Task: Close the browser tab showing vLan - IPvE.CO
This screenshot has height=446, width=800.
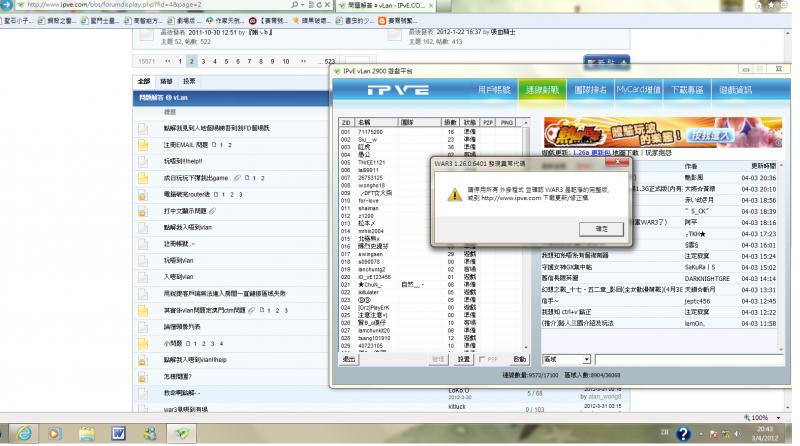Action: [x=431, y=5]
